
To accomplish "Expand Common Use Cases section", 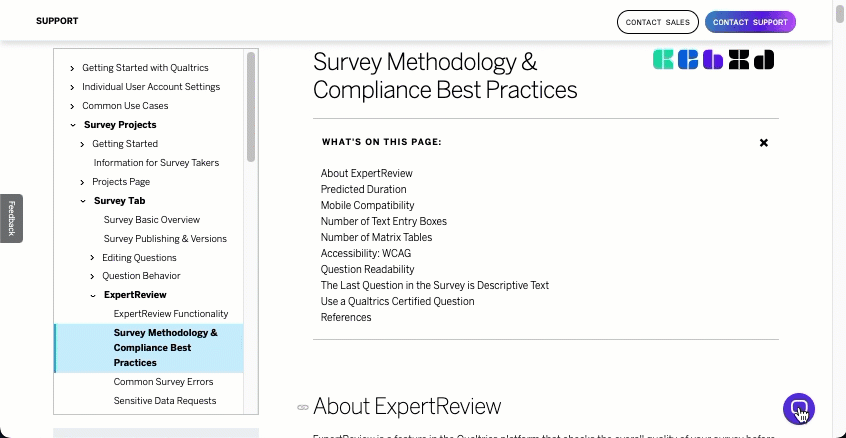I will pyautogui.click(x=72, y=106).
